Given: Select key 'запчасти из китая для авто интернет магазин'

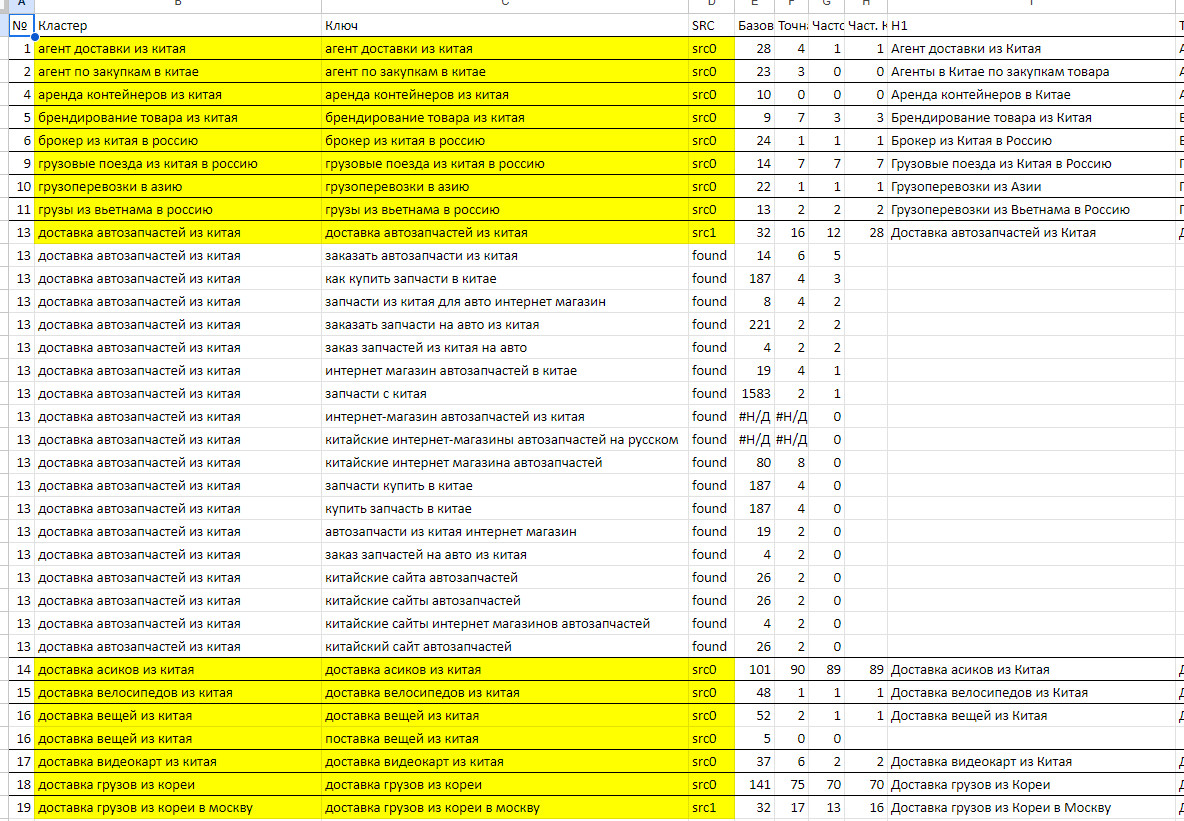Looking at the screenshot, I should coord(504,301).
